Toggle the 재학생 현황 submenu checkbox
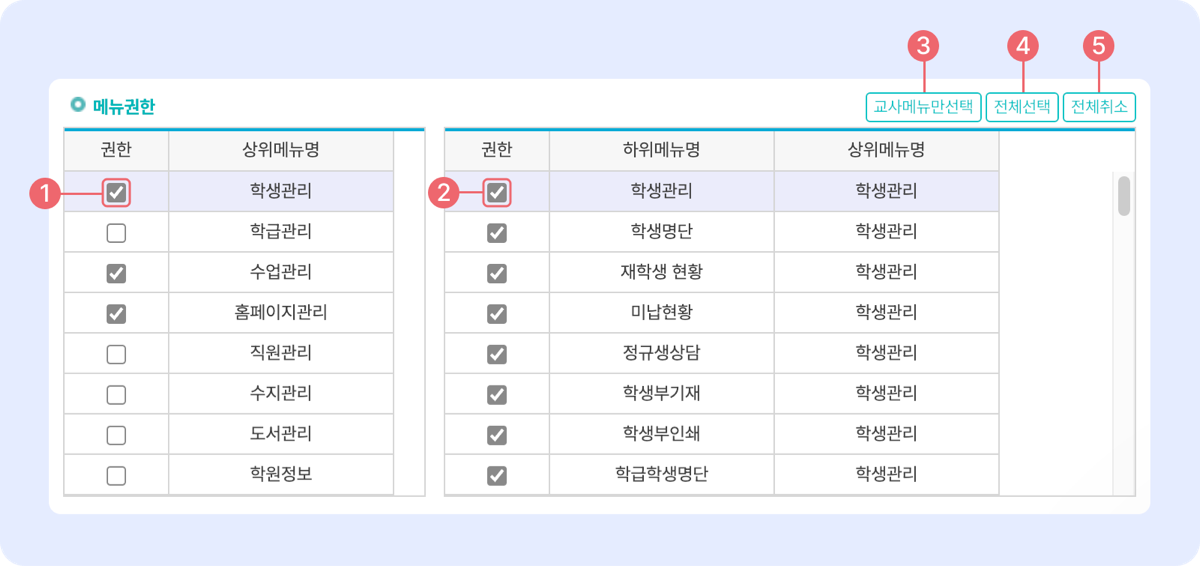 [x=496, y=273]
